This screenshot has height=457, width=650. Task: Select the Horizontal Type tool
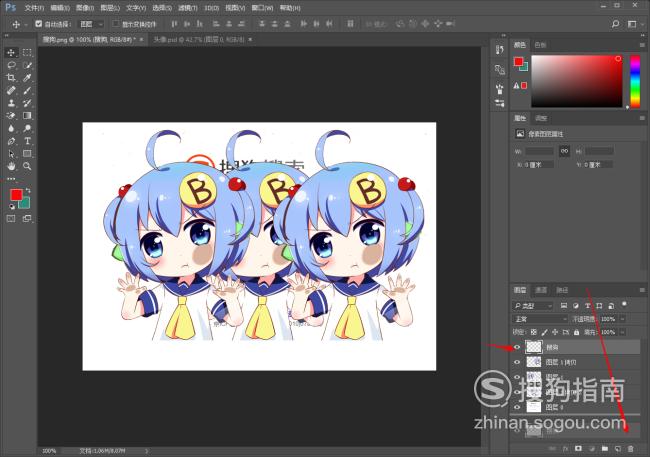tap(27, 141)
